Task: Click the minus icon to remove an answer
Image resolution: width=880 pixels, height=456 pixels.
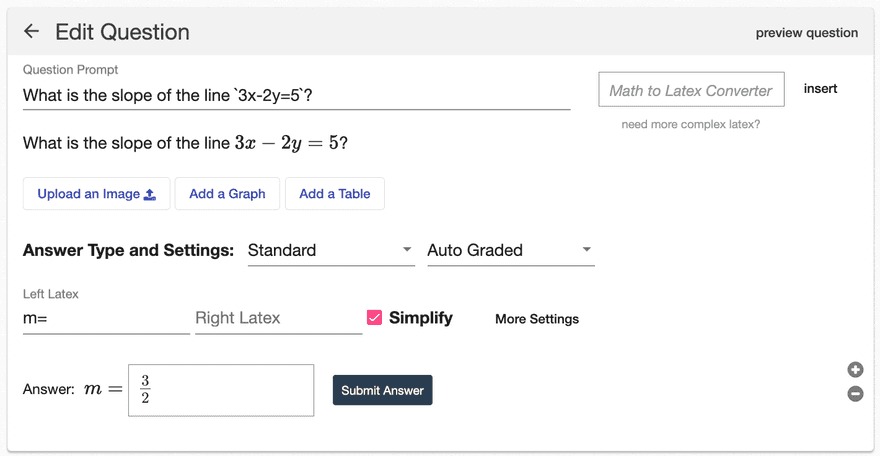Action: pos(855,394)
